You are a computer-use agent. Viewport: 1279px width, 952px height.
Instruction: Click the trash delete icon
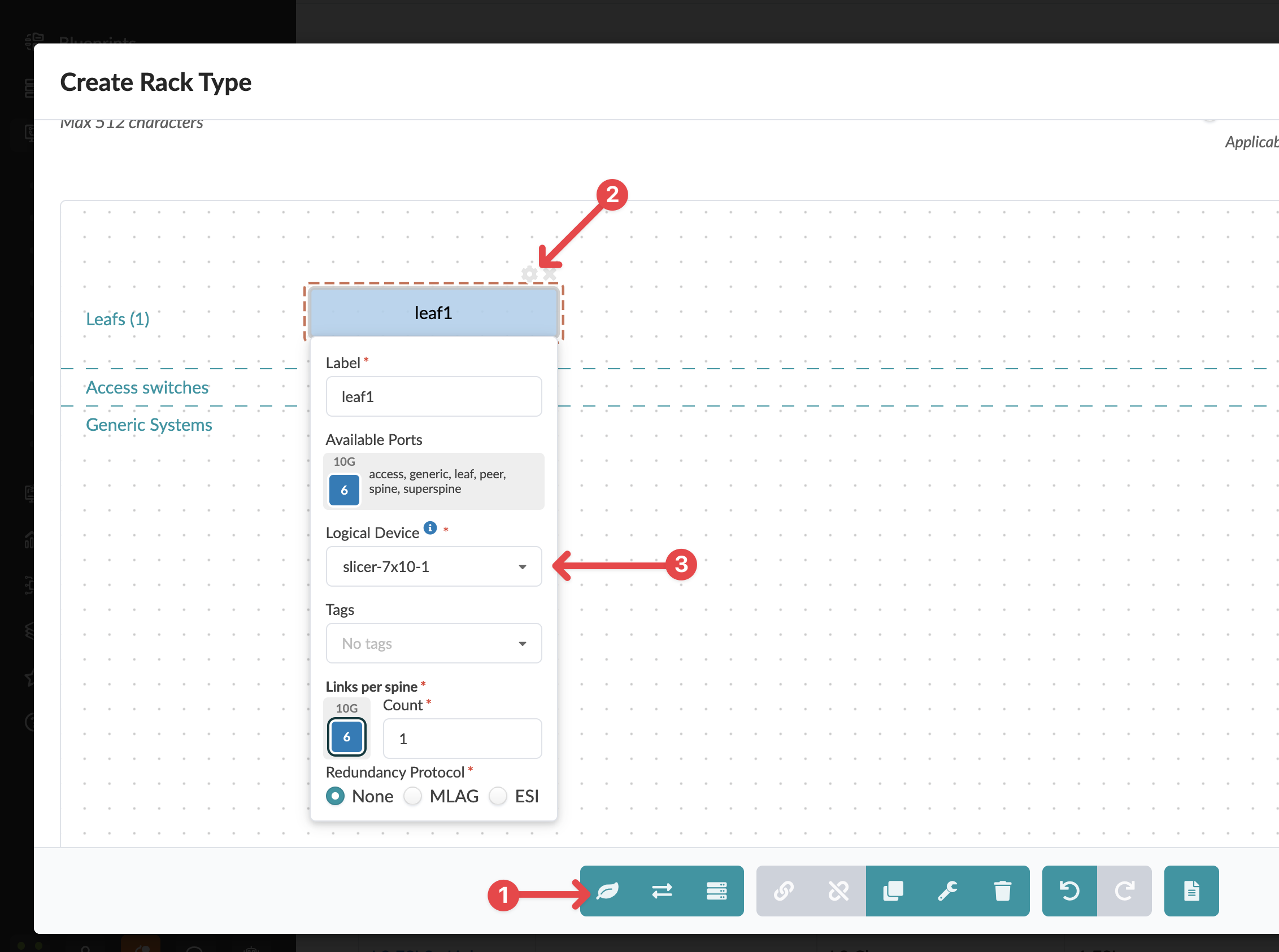[1002, 891]
